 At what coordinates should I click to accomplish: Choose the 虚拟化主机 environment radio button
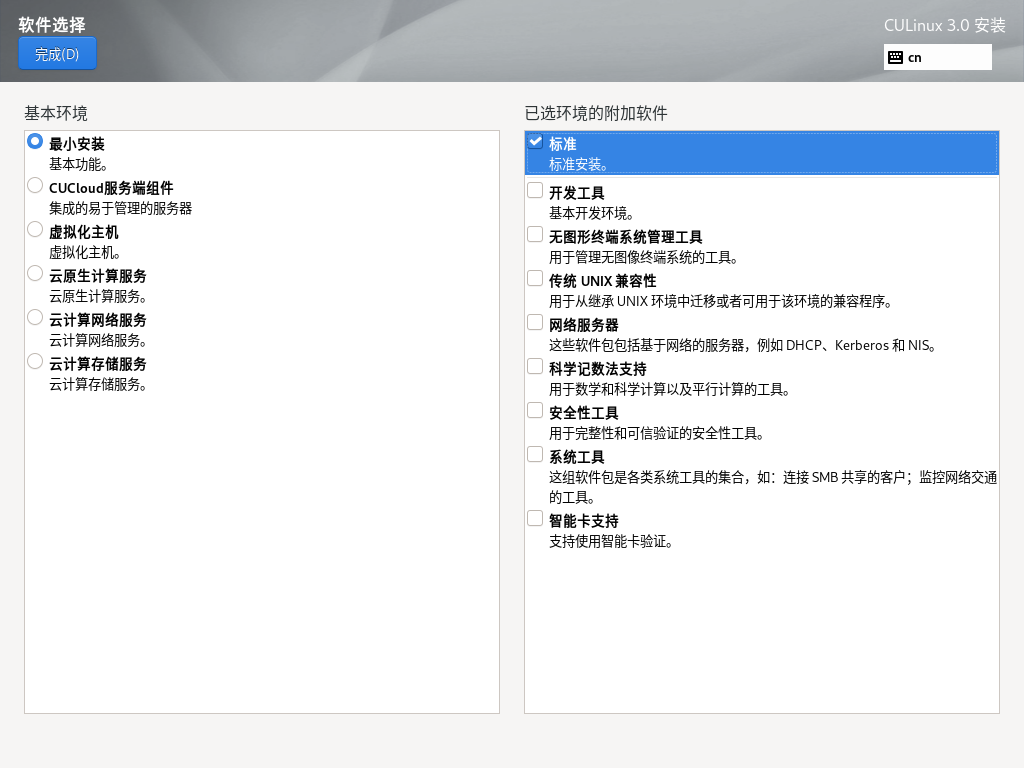click(35, 229)
